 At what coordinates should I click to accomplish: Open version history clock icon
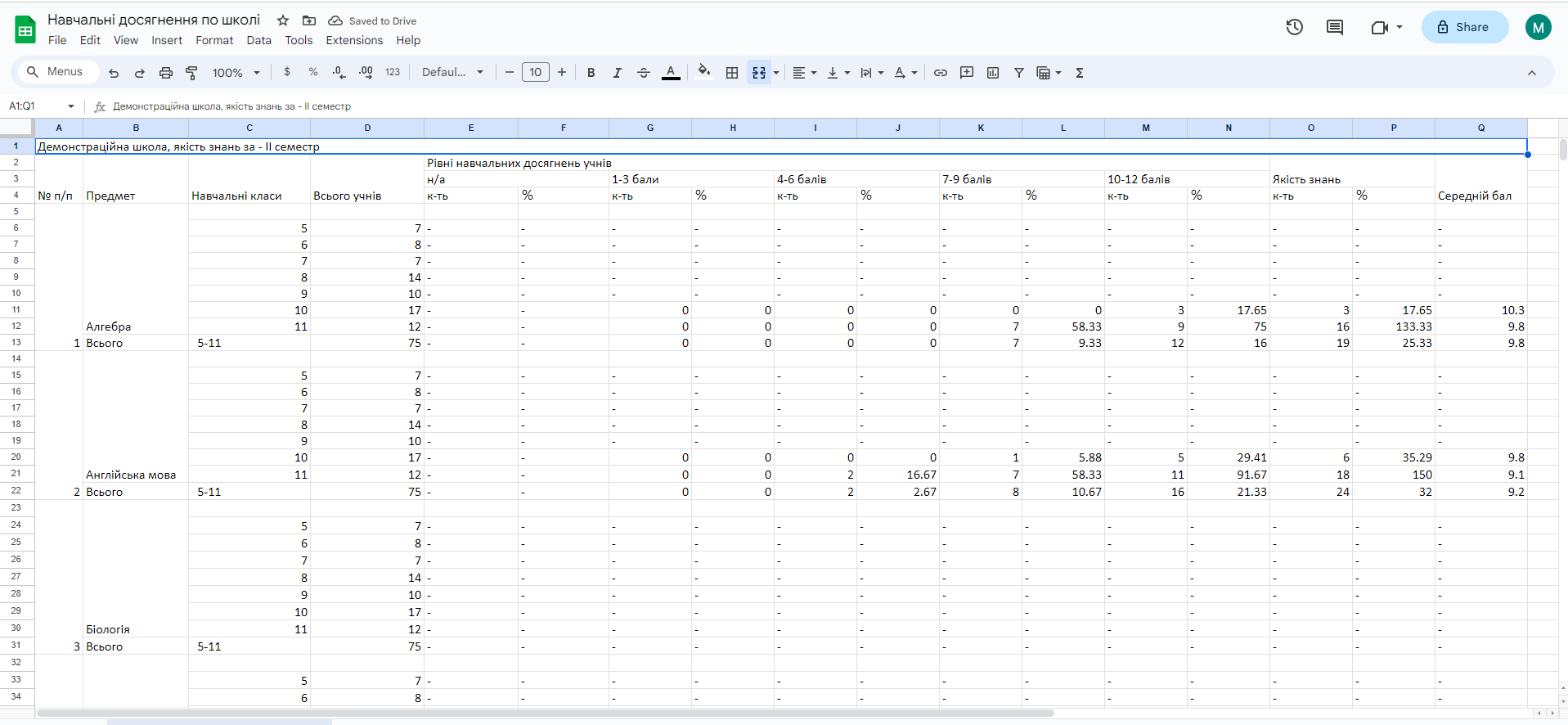(1294, 27)
